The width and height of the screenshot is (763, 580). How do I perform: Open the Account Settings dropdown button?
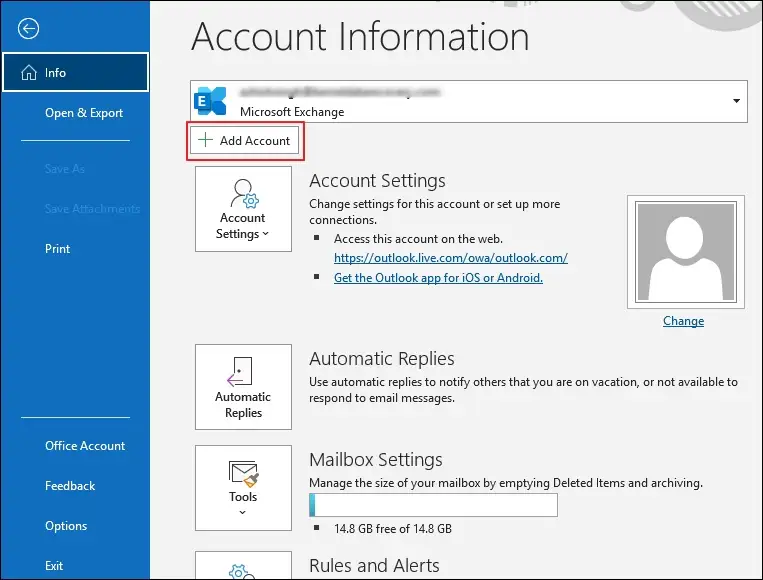point(243,209)
